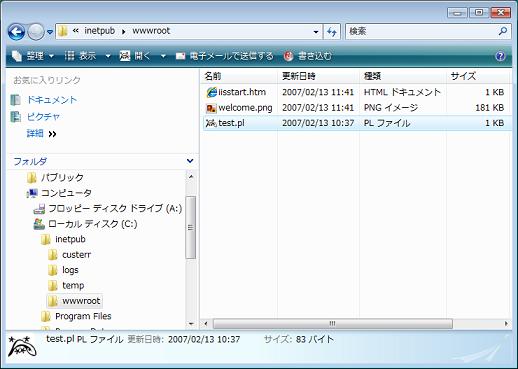Click the Forward navigation arrow button
The height and width of the screenshot is (369, 518).
point(36,32)
